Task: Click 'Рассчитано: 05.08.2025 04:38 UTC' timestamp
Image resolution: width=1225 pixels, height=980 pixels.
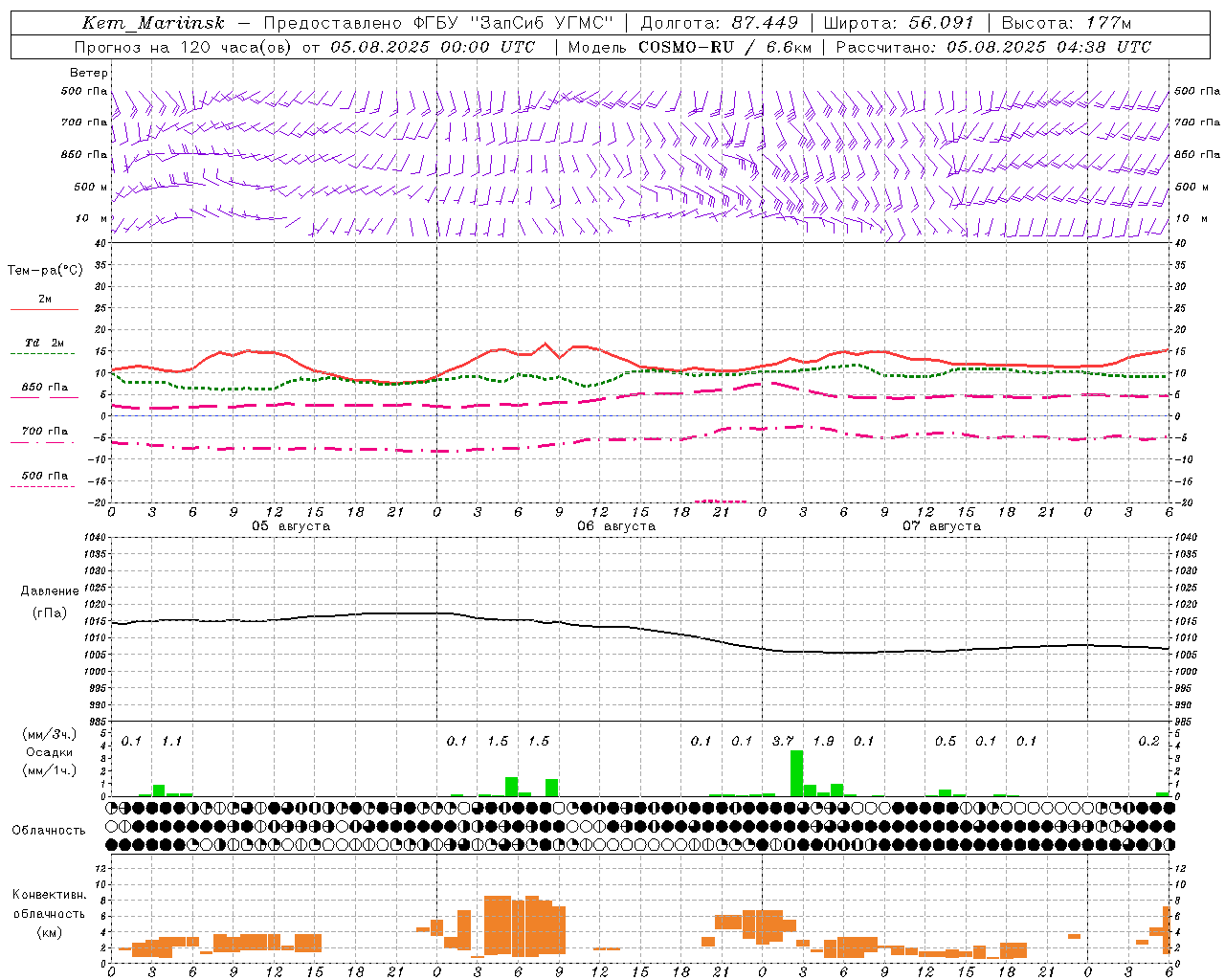Action: [x=993, y=47]
